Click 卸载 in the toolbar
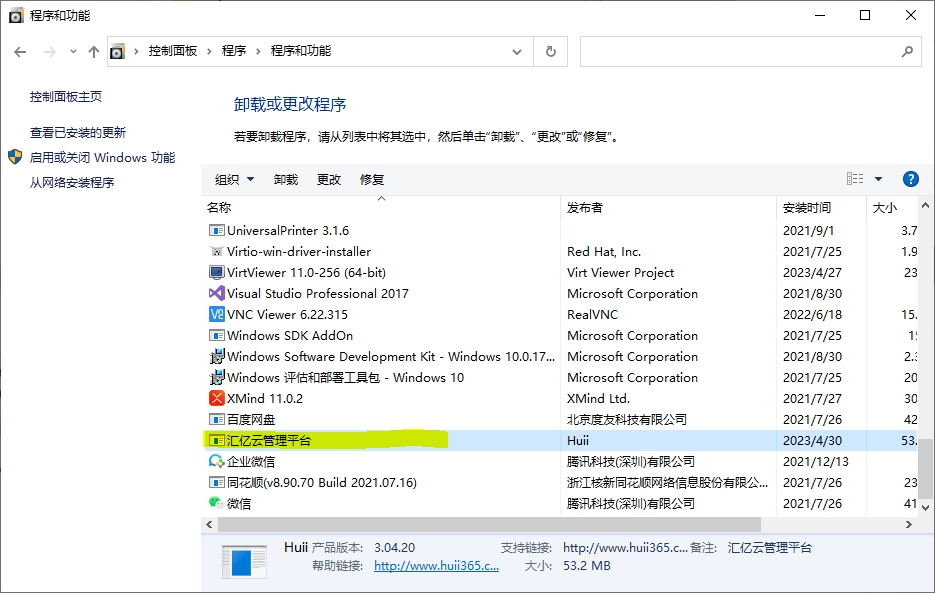Viewport: 935px width, 593px height. pos(285,179)
